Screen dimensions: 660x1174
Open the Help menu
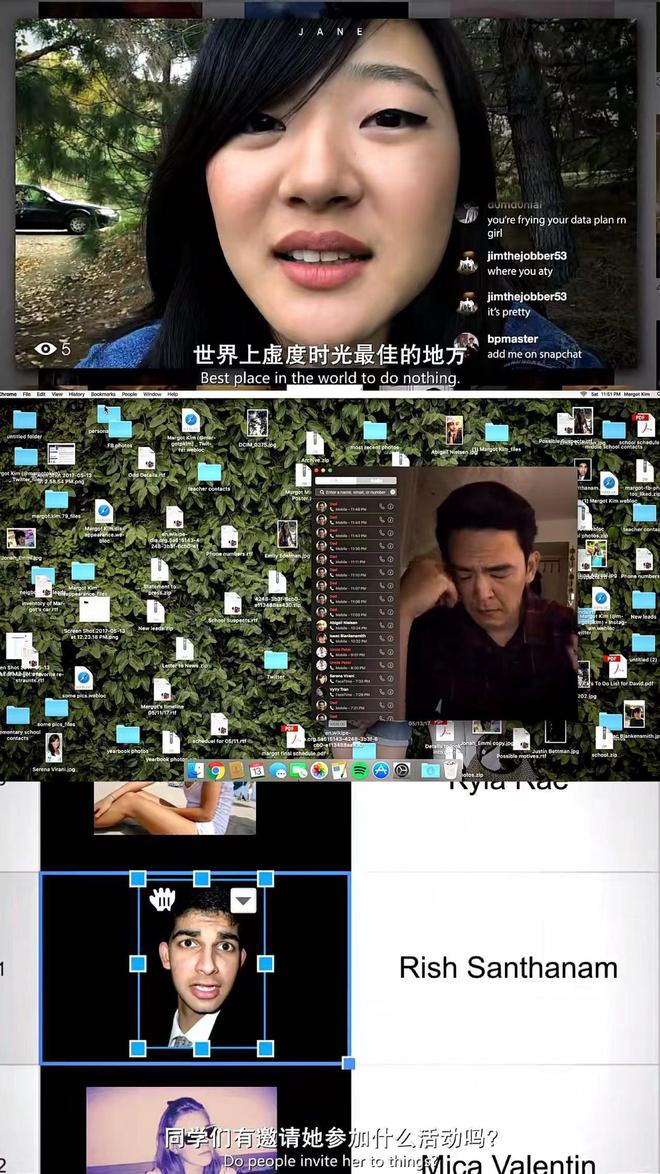point(172,394)
